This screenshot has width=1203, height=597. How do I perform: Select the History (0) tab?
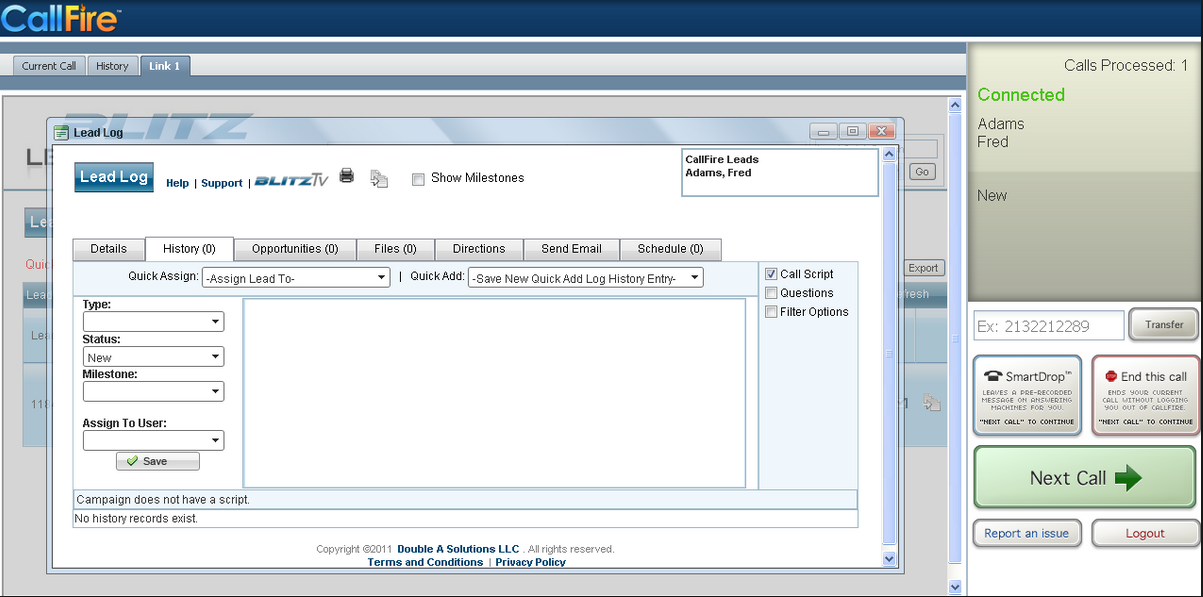point(189,249)
